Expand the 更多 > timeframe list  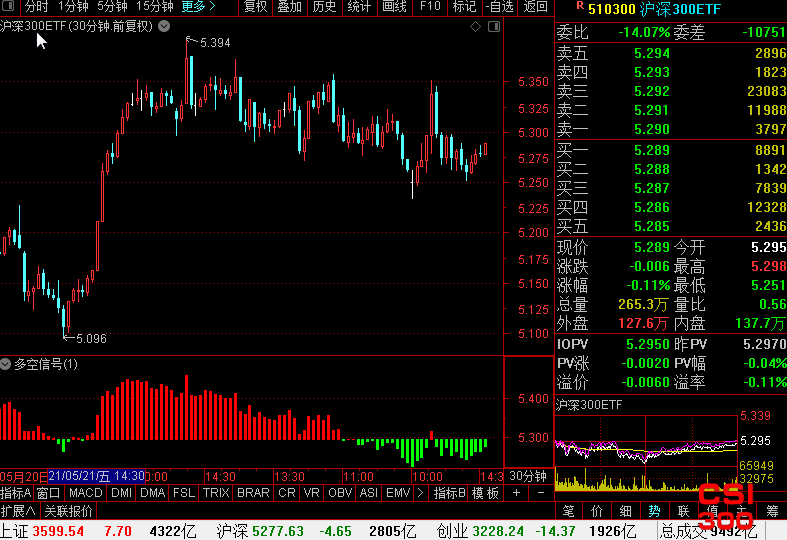198,7
